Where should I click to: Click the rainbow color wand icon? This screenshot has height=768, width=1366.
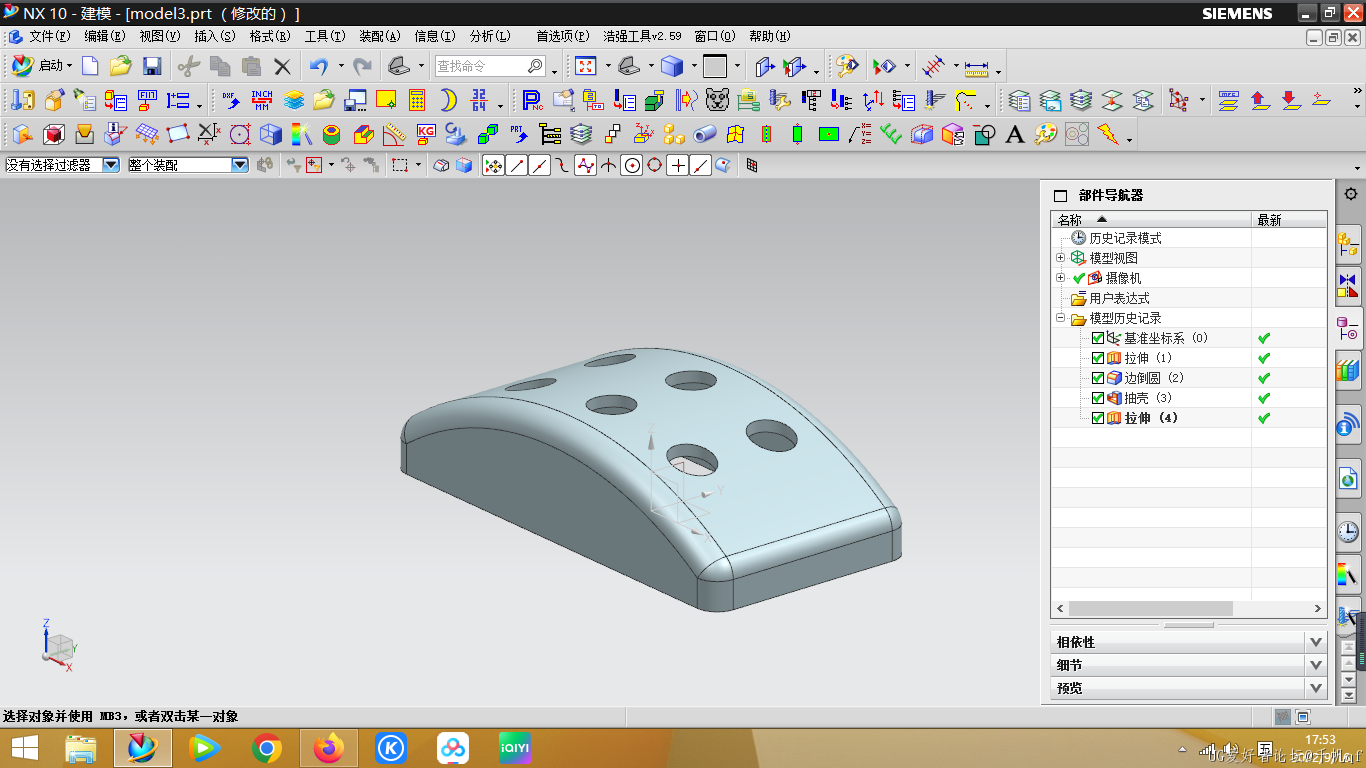pos(301,134)
